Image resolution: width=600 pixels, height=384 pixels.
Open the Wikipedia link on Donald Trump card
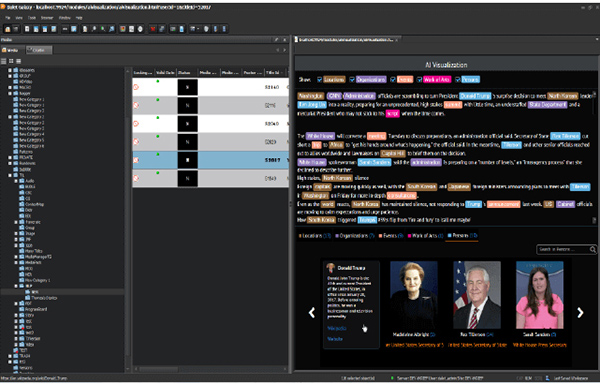click(337, 328)
